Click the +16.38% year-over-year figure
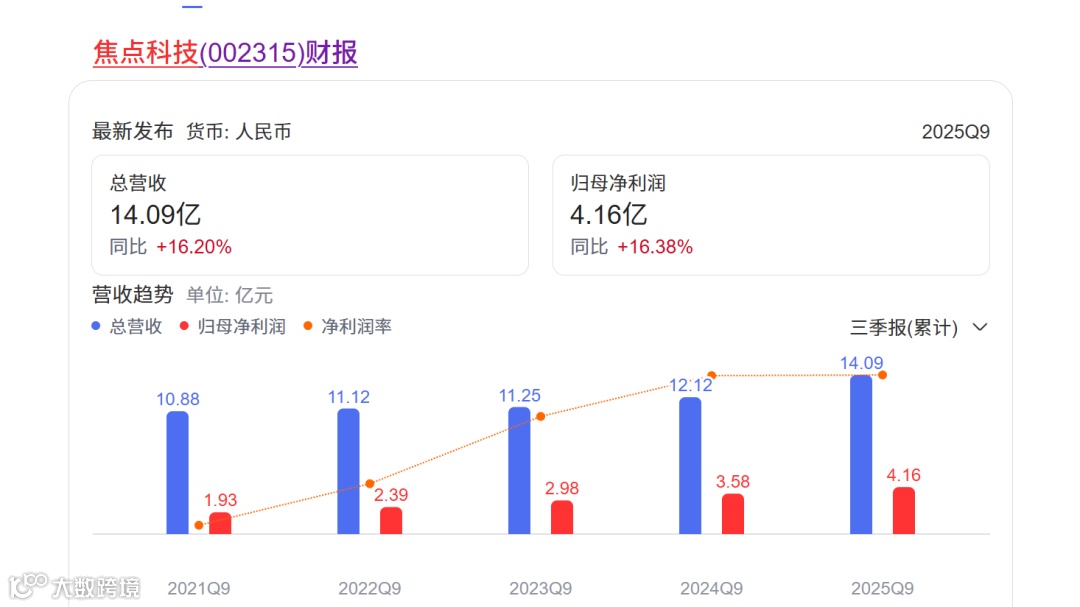 [x=655, y=247]
